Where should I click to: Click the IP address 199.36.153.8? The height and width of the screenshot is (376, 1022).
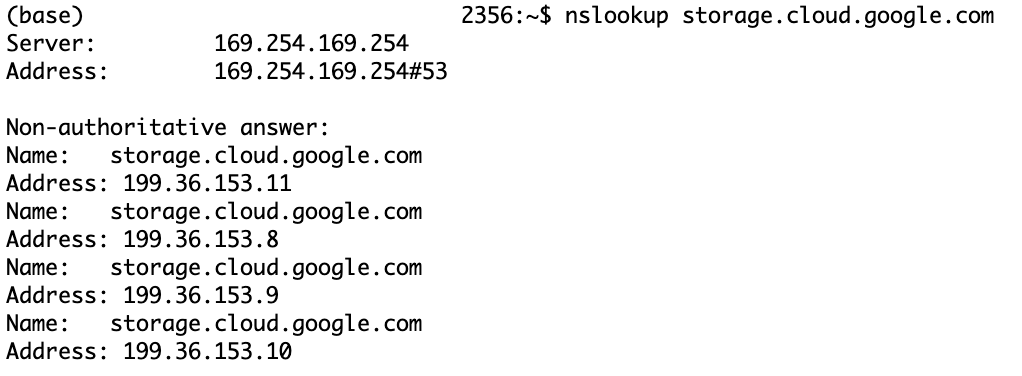click(201, 240)
